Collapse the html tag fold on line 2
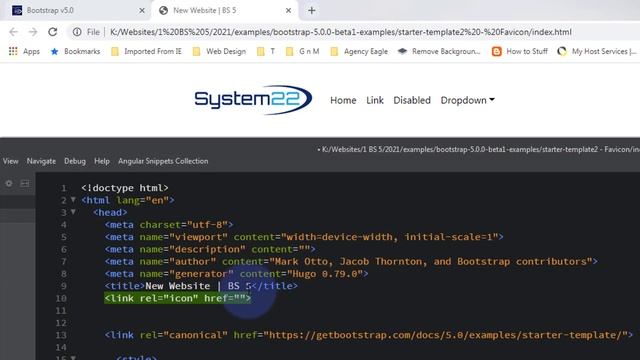The width and height of the screenshot is (640, 360). click(x=73, y=200)
